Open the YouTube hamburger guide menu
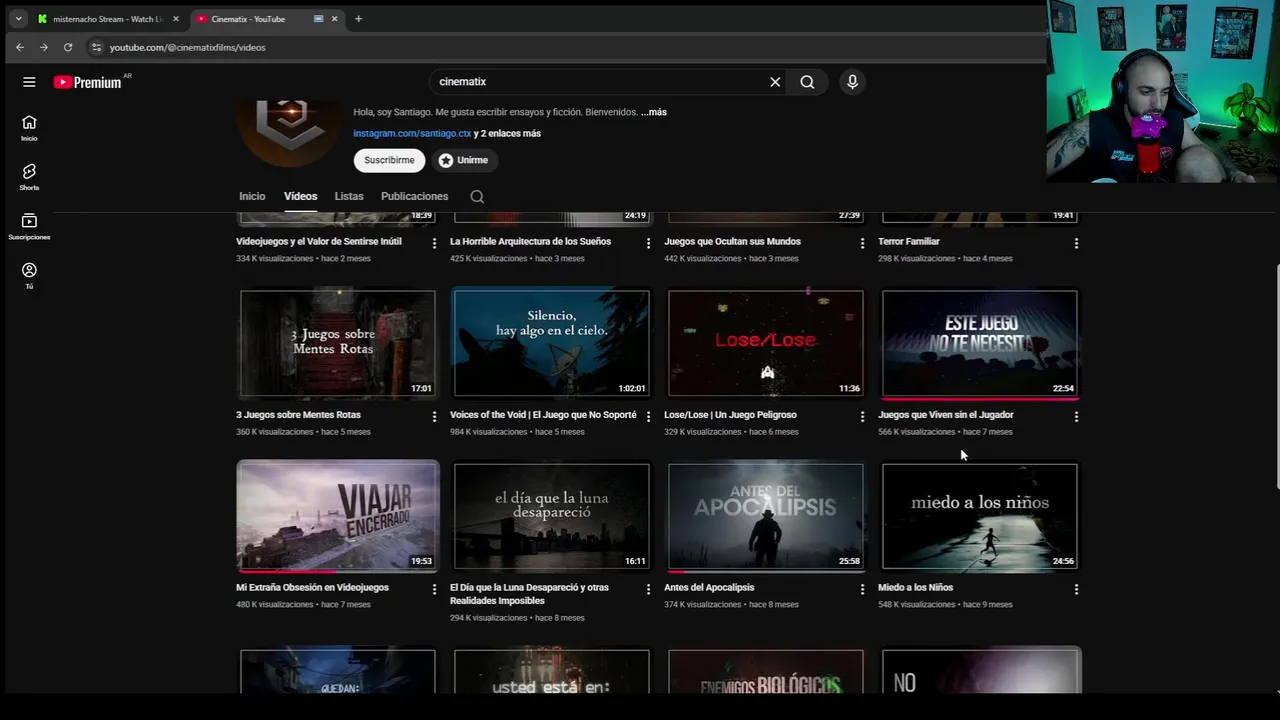 click(x=29, y=82)
